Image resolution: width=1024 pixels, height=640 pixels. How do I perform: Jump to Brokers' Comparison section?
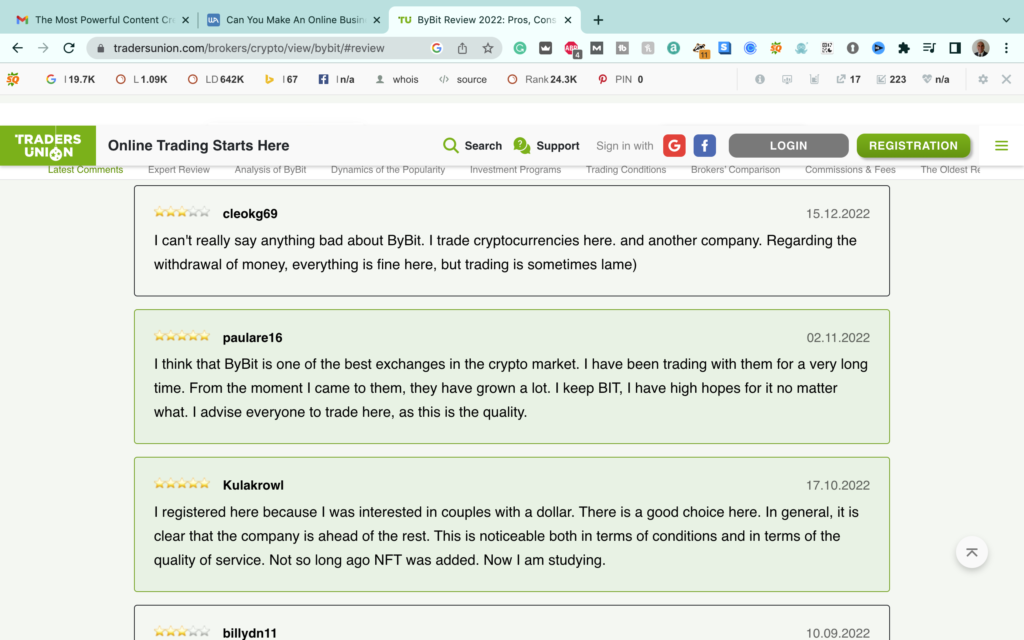(735, 170)
